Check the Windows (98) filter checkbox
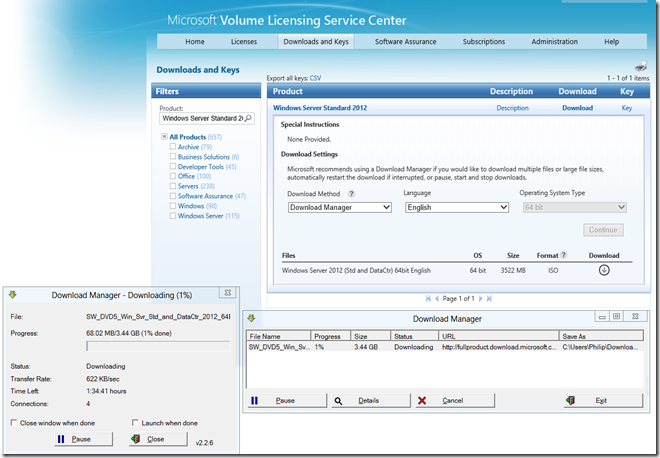660x458 pixels. [x=173, y=205]
